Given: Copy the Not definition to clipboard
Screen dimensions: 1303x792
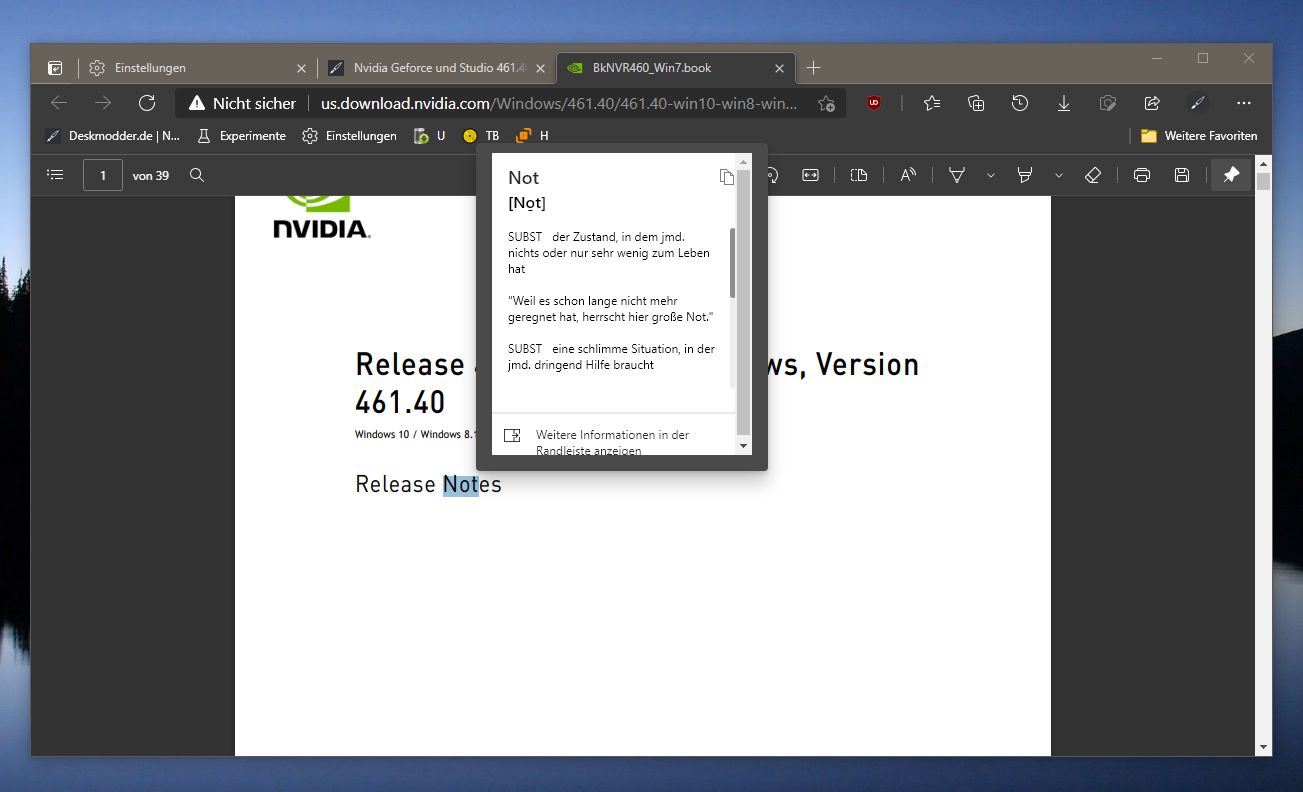Looking at the screenshot, I should 727,177.
